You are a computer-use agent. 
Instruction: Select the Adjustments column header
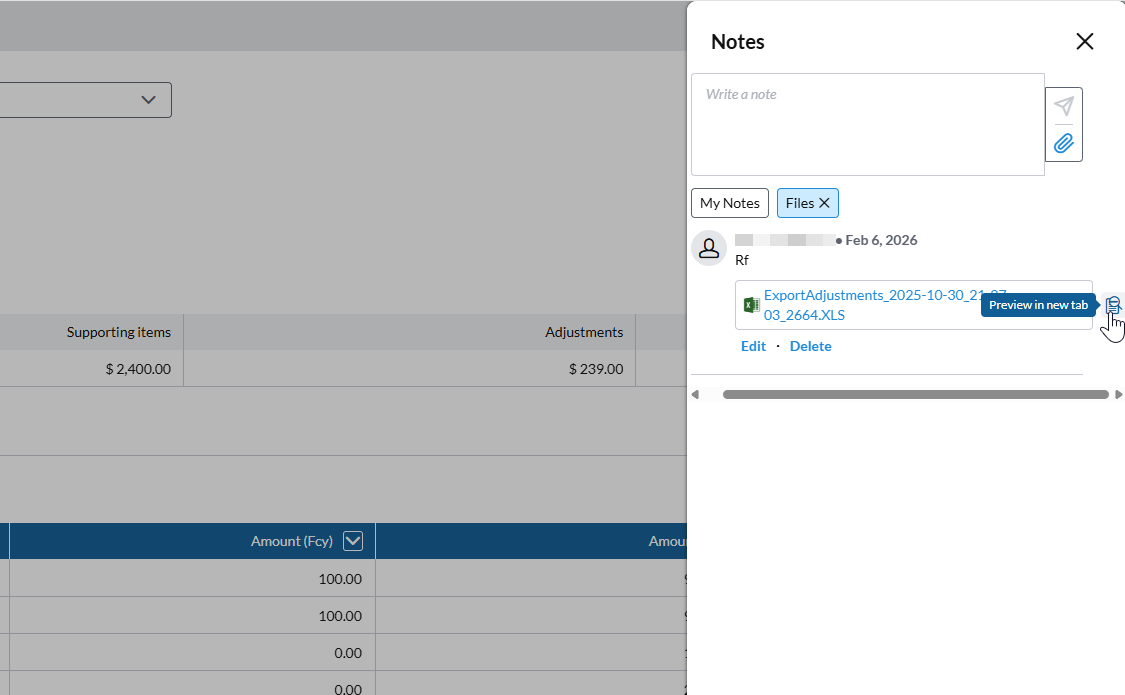583,332
